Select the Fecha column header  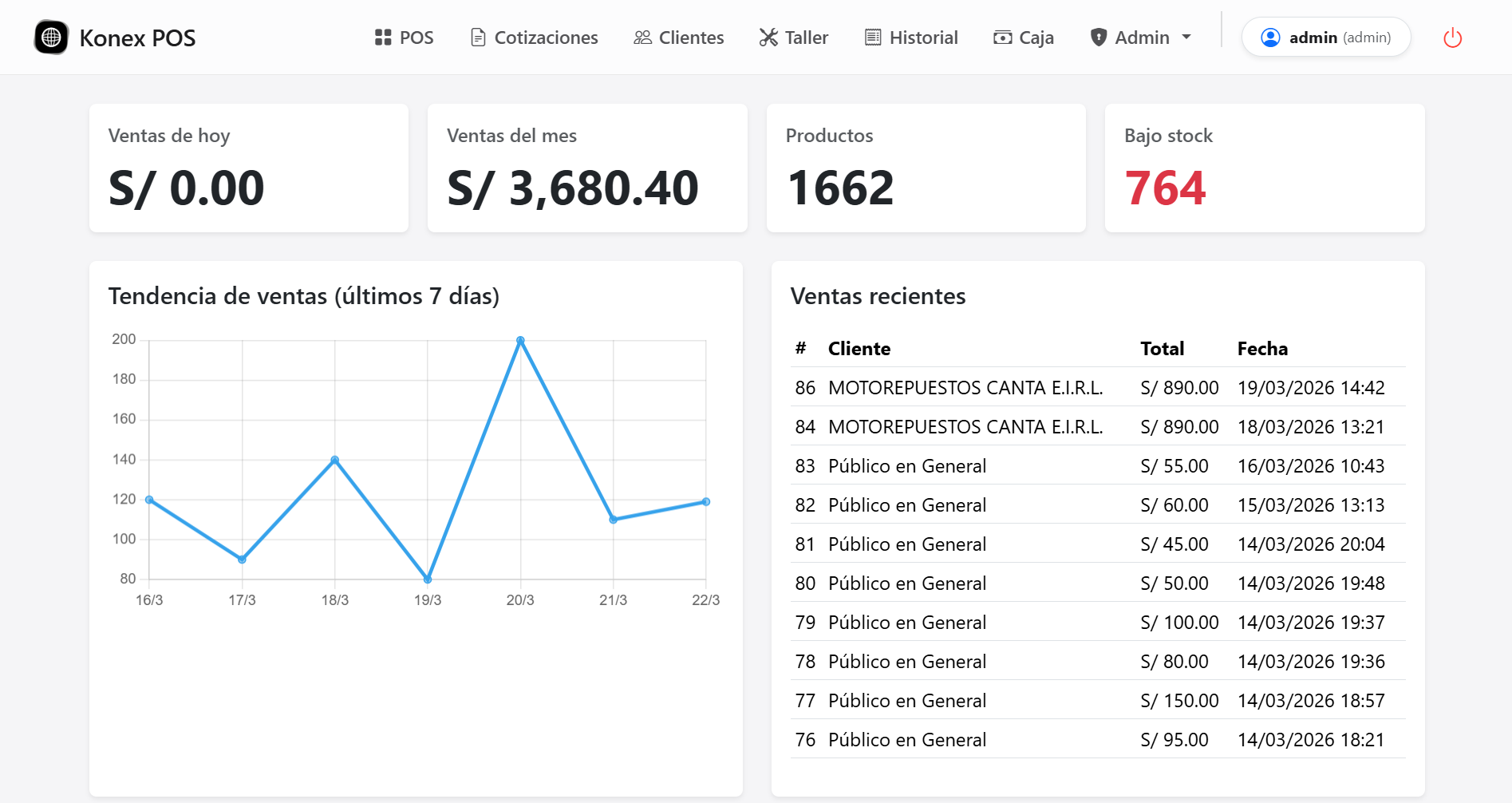(x=1262, y=349)
